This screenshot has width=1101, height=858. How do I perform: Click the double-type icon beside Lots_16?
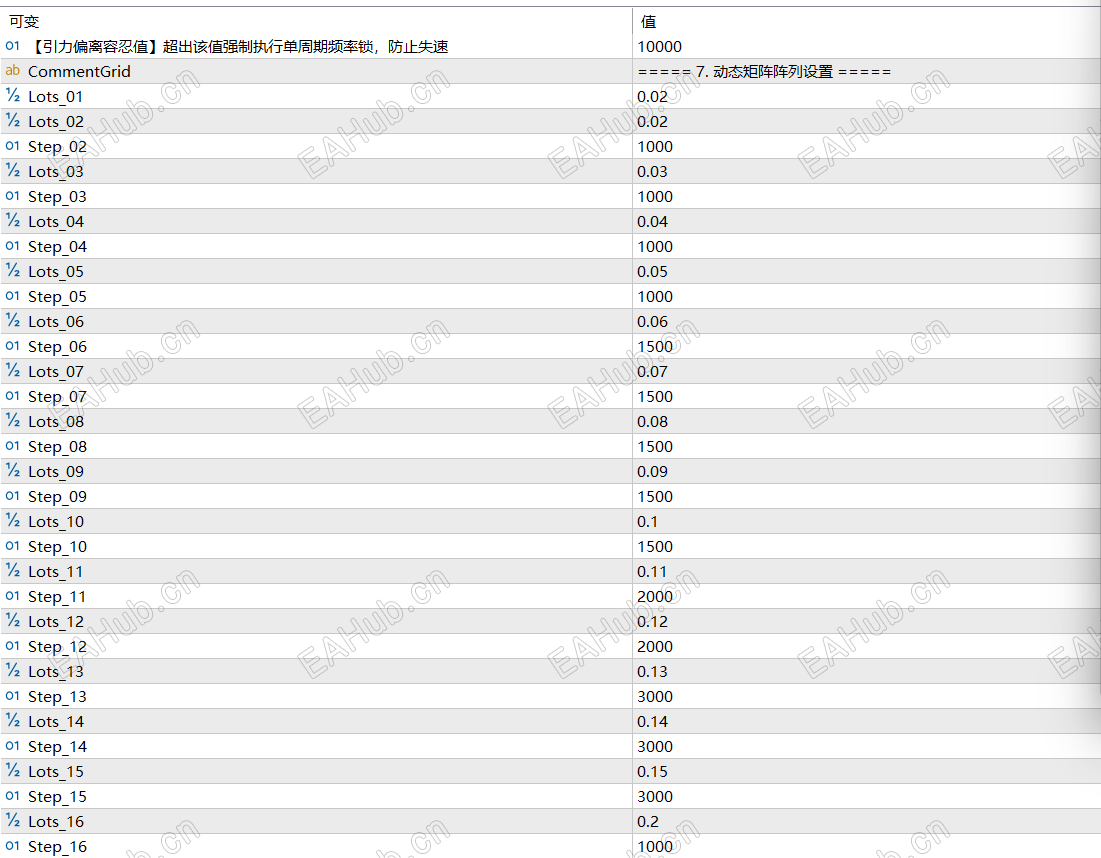click(13, 820)
